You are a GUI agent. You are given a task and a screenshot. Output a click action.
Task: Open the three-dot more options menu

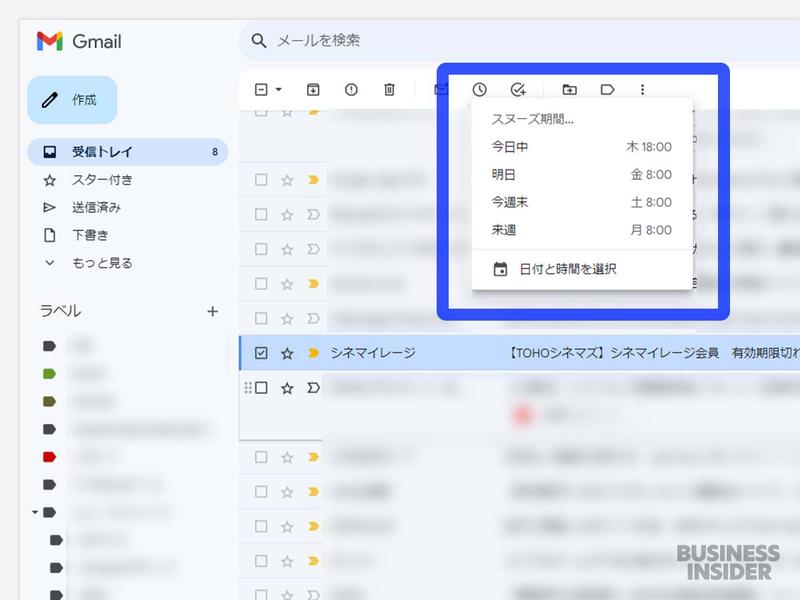(642, 90)
